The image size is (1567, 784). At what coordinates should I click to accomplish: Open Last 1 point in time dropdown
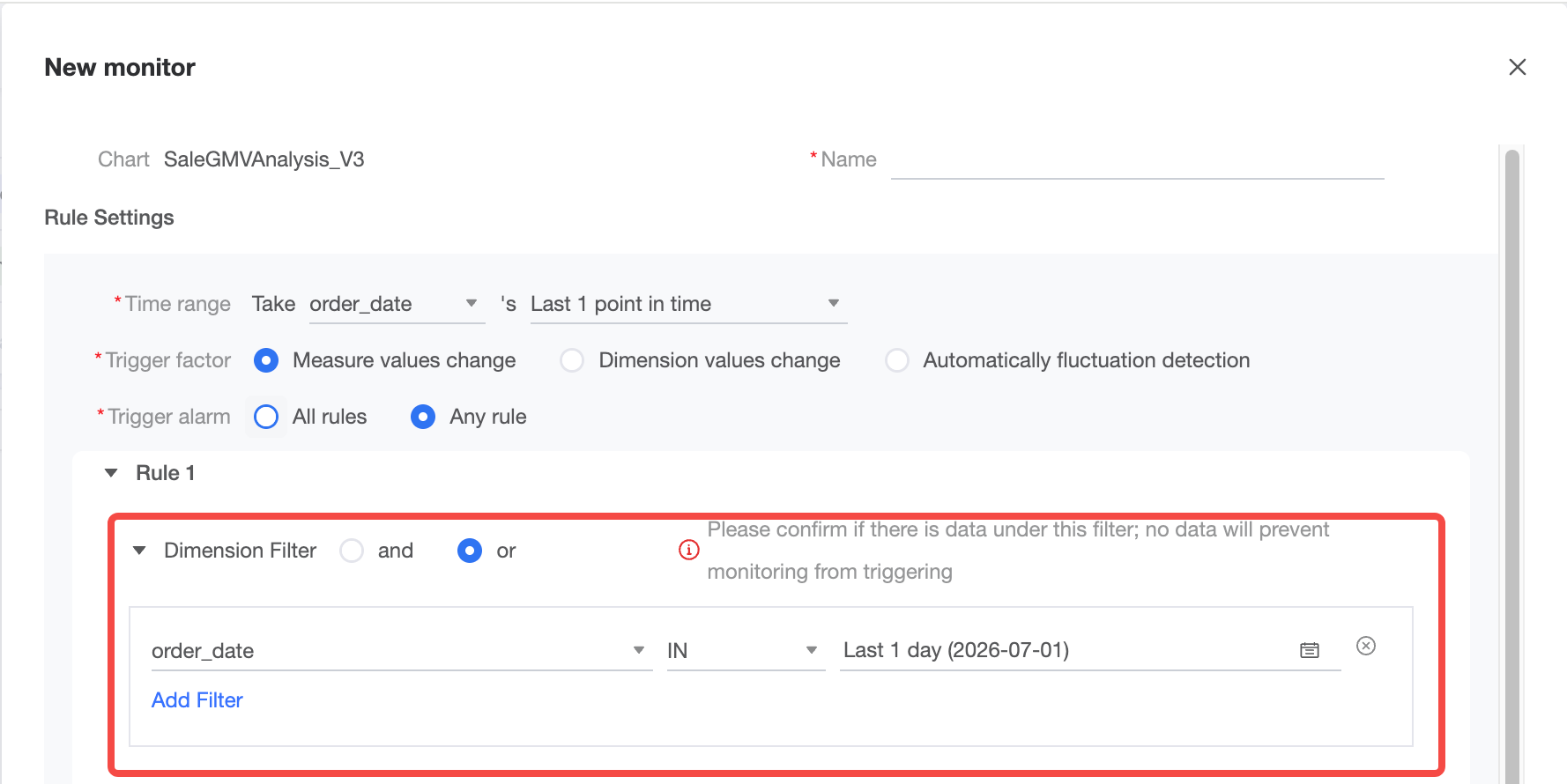pos(688,304)
